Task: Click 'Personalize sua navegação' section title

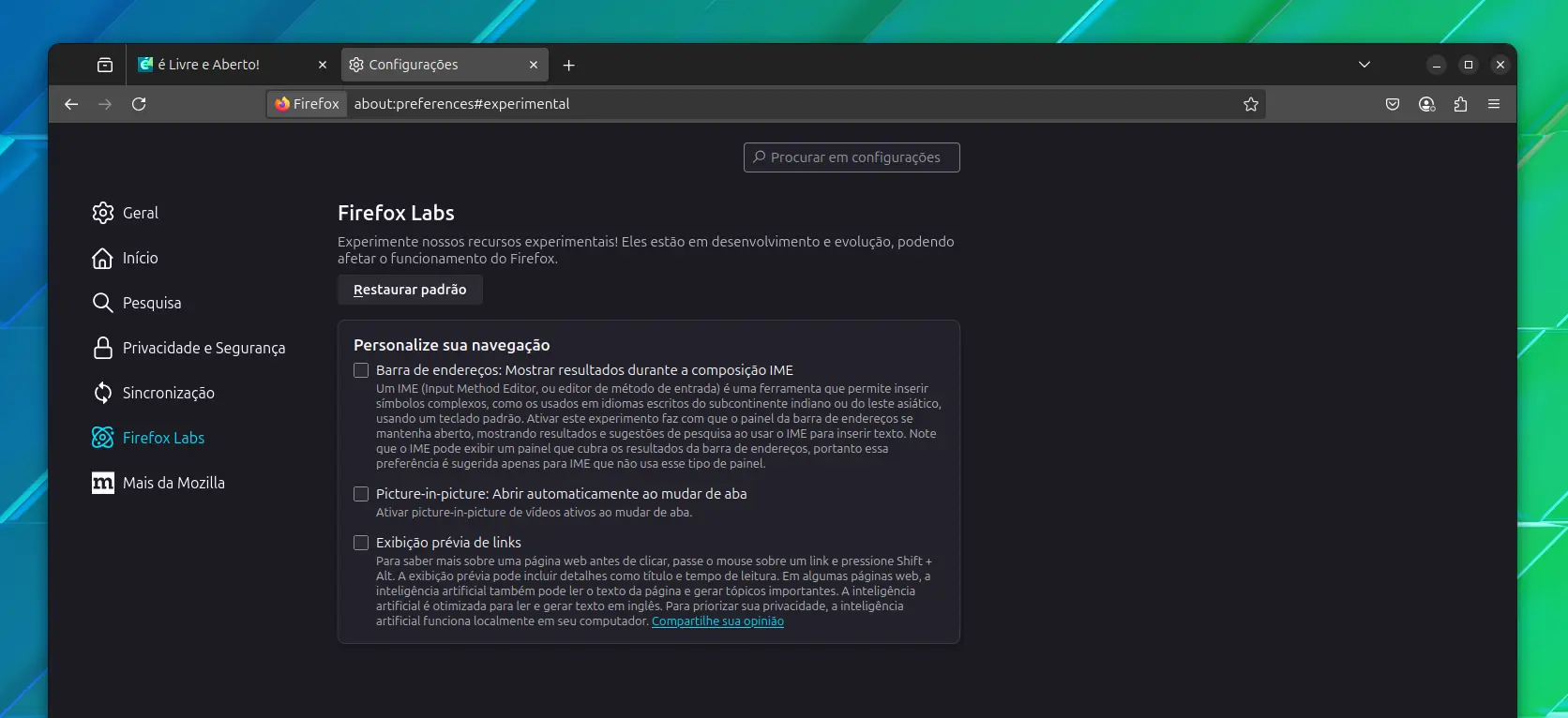Action: tap(452, 345)
